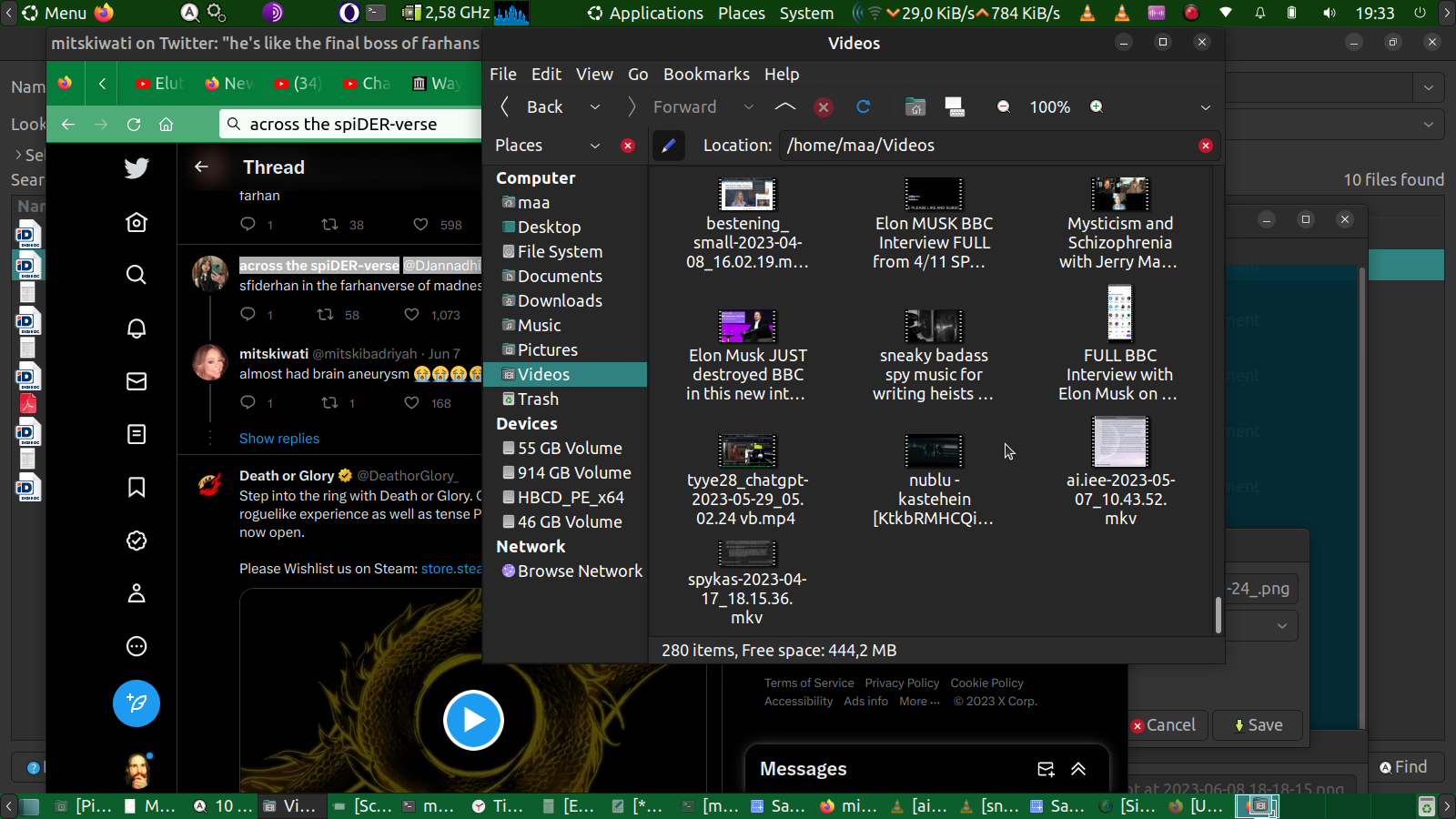1456x819 pixels.
Task: Zoom out the file view
Action: [1003, 107]
